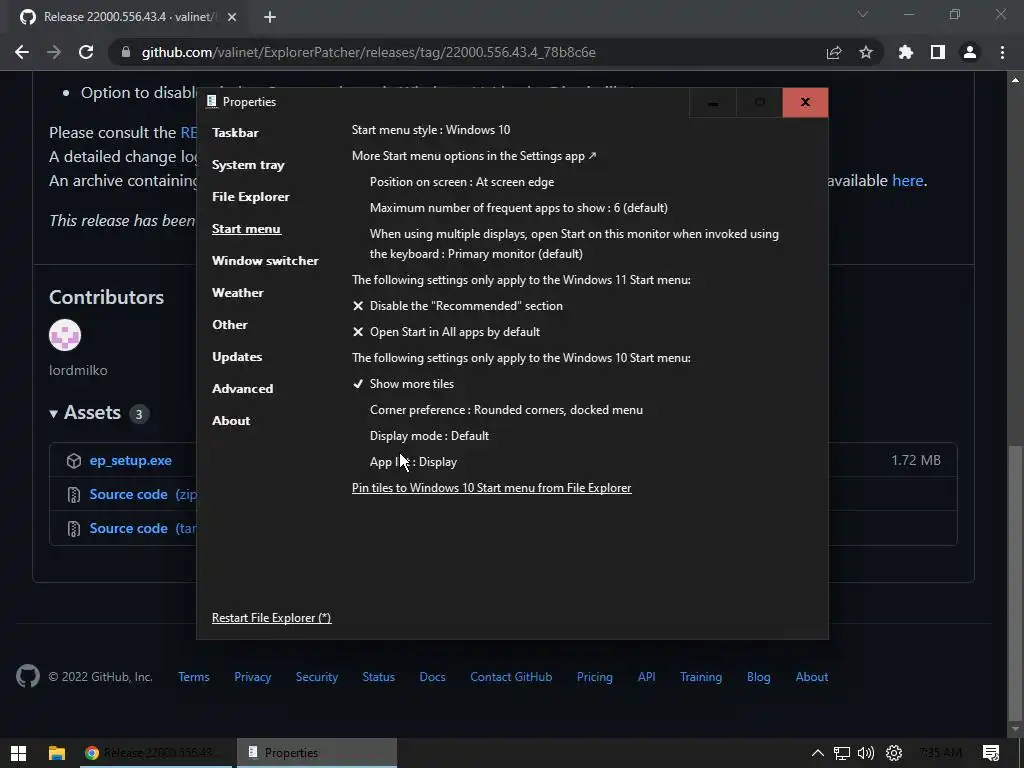This screenshot has height=768, width=1024.
Task: Close the Properties window
Action: coord(805,103)
